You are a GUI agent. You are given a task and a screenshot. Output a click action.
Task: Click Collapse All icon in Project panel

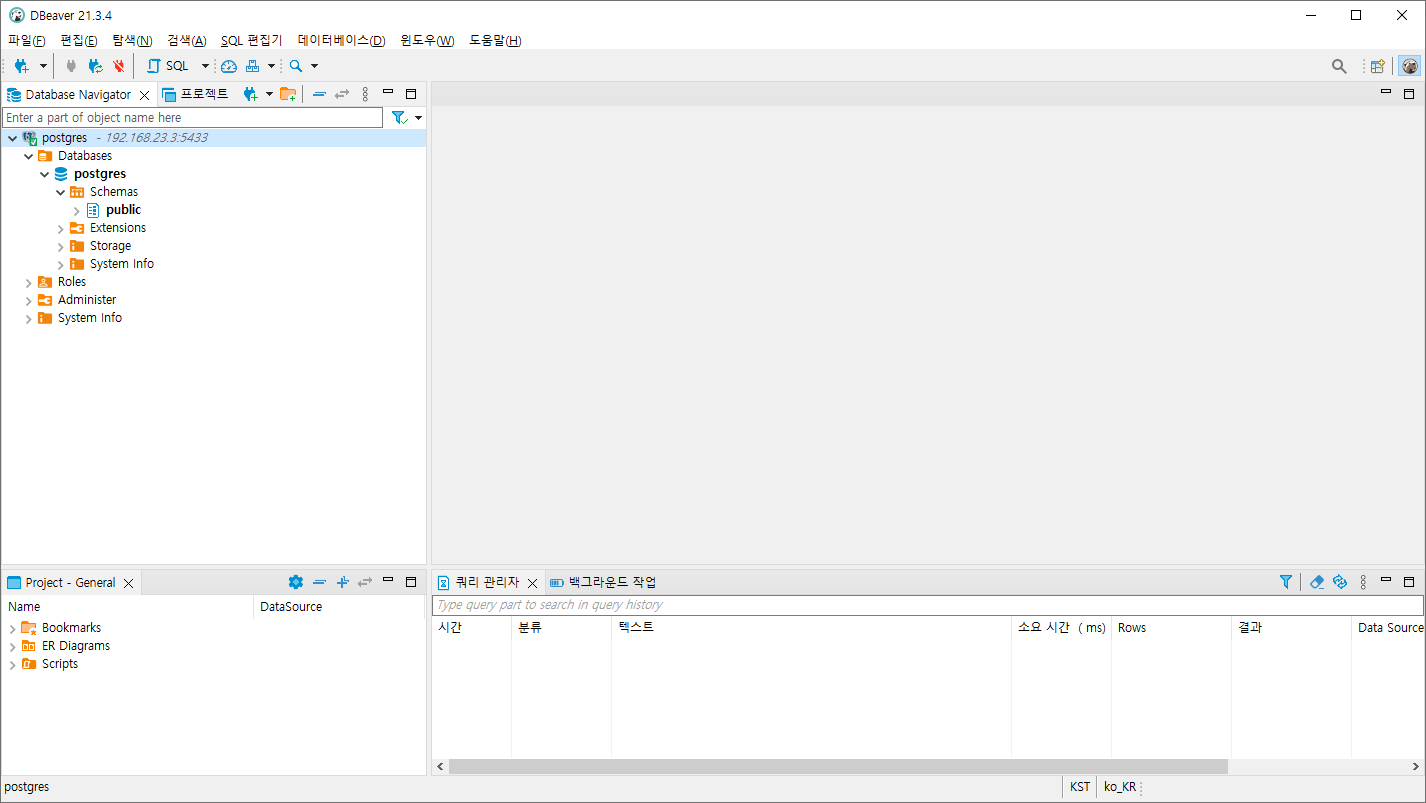pos(319,582)
